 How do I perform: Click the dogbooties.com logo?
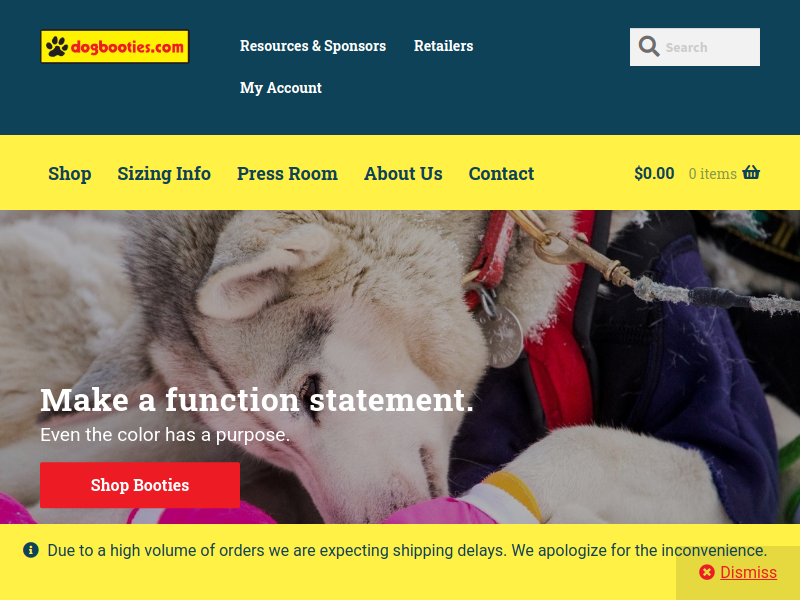(115, 46)
